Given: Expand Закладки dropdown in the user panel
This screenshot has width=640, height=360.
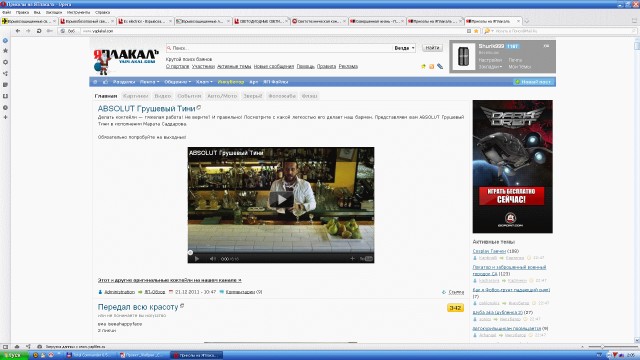Looking at the screenshot, I should [490, 67].
